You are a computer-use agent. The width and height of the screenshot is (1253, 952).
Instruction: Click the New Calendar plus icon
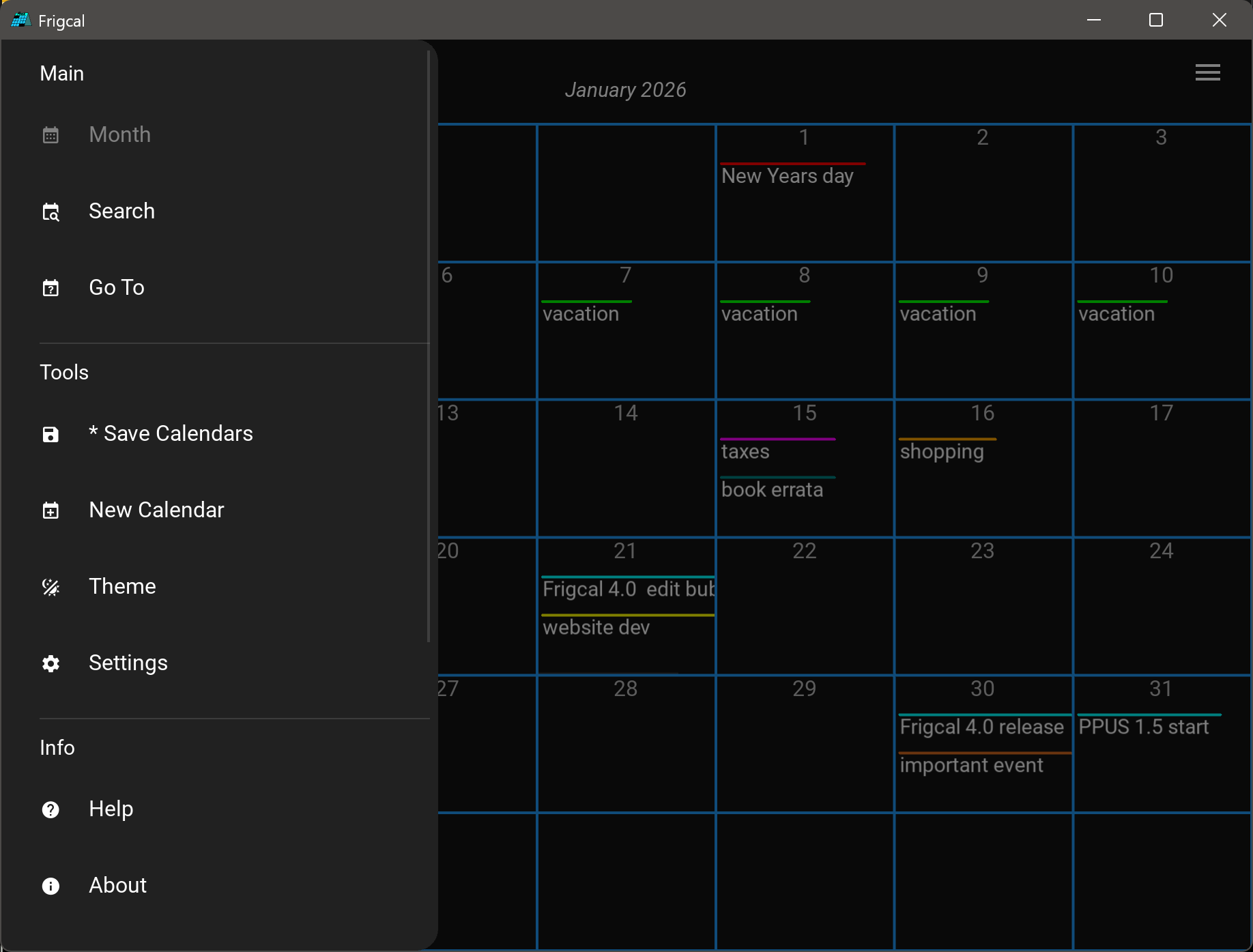click(x=51, y=510)
